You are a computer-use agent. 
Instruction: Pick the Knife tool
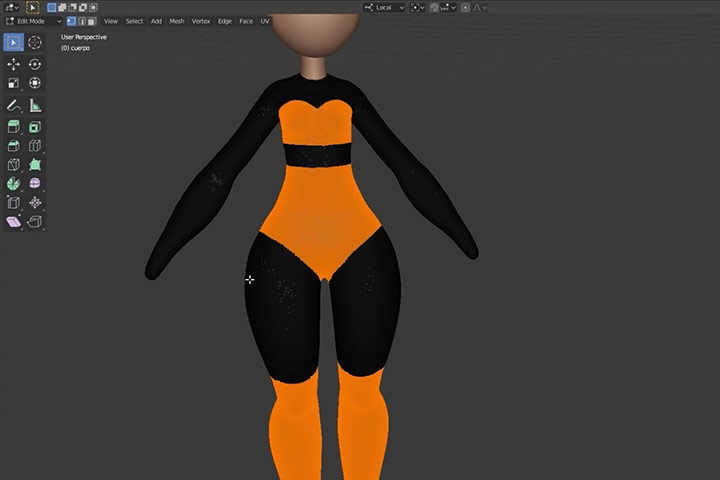tap(13, 165)
